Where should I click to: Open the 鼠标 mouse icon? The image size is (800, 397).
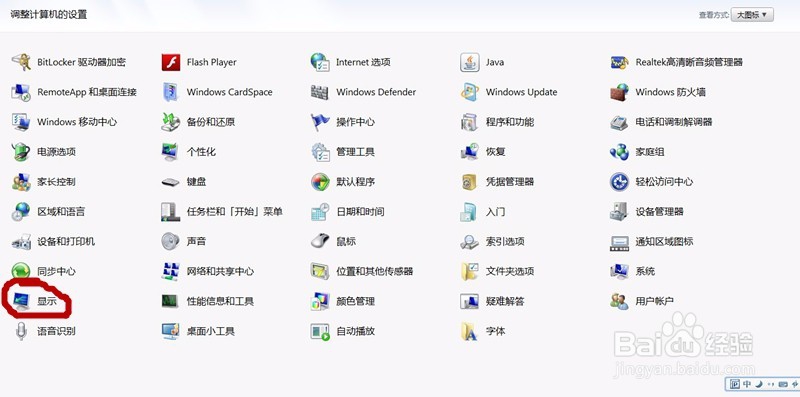(320, 241)
